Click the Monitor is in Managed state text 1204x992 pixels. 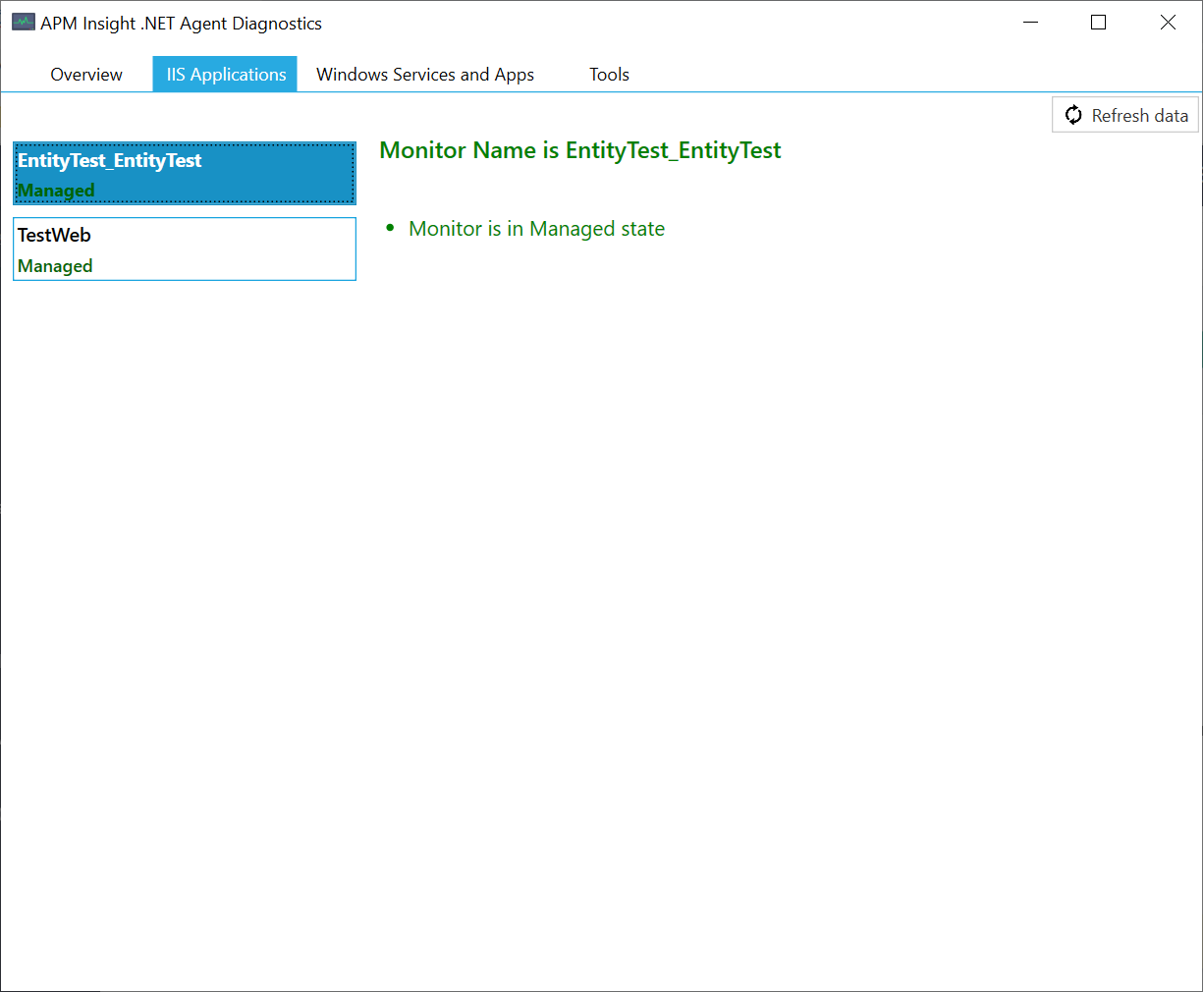(x=536, y=228)
